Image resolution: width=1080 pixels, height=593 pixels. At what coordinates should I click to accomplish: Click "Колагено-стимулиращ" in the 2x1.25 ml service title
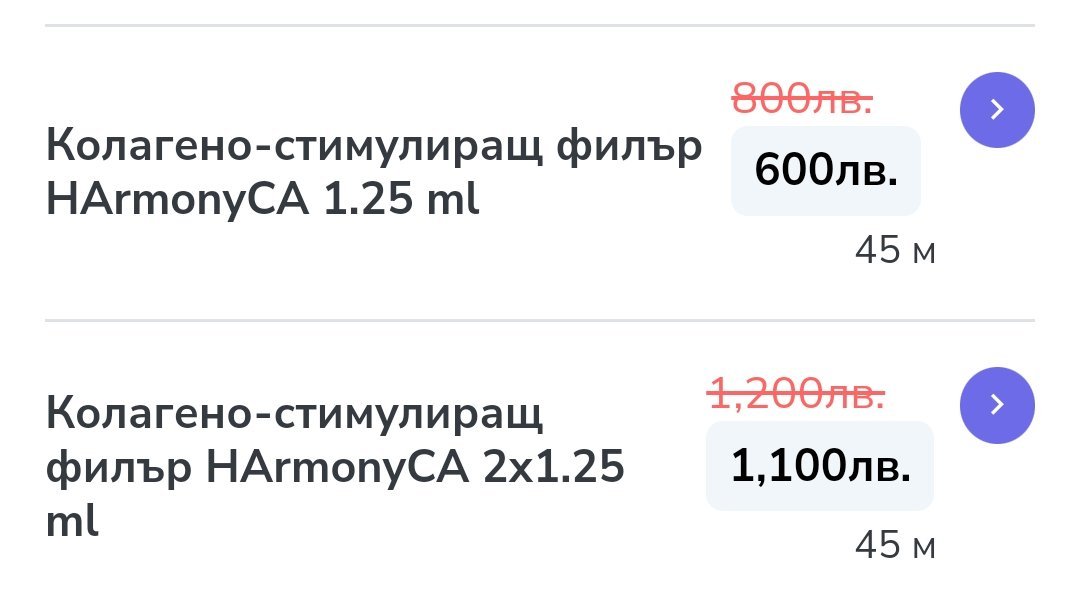(294, 413)
